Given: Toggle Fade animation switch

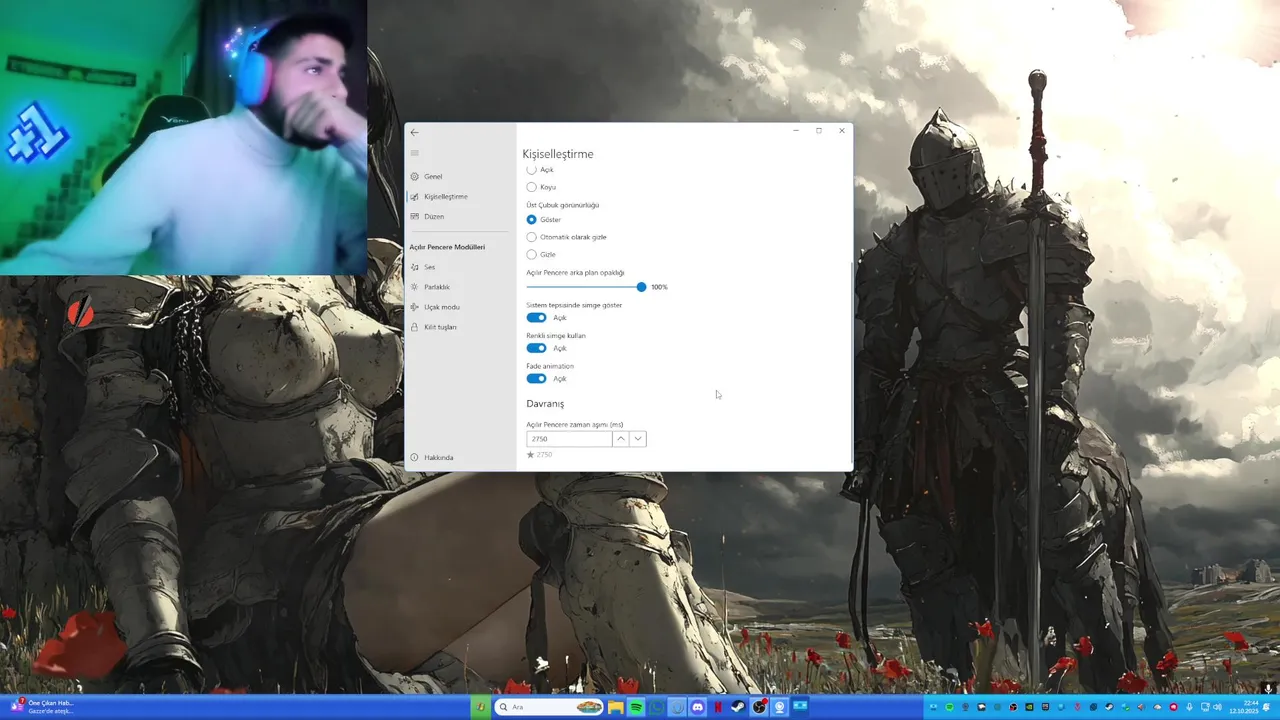Looking at the screenshot, I should tap(536, 379).
